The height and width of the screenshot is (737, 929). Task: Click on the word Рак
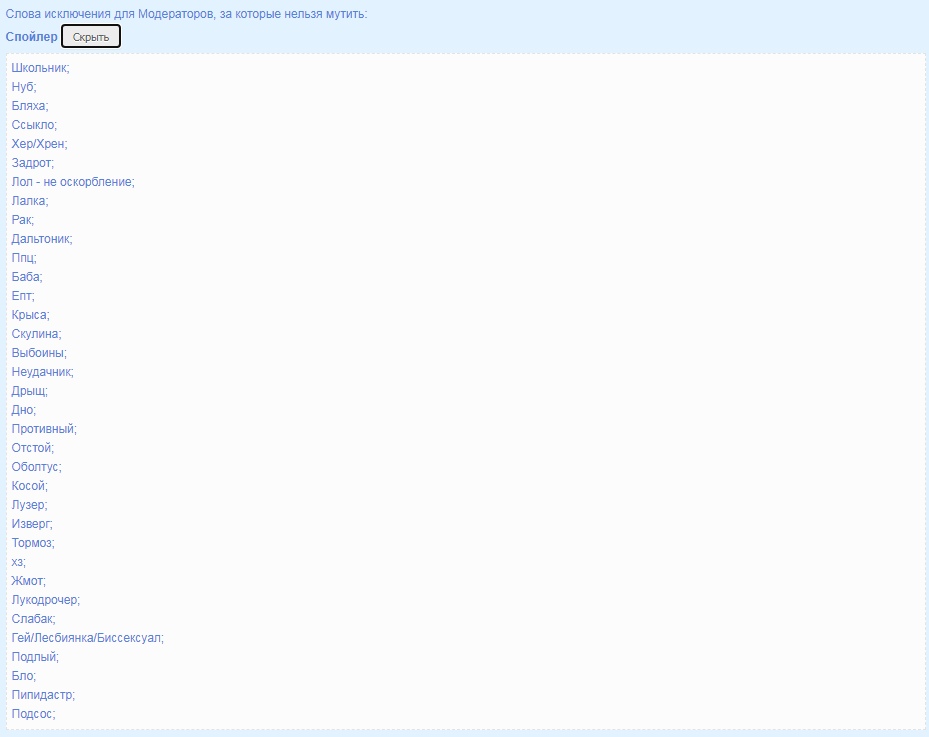pos(22,220)
